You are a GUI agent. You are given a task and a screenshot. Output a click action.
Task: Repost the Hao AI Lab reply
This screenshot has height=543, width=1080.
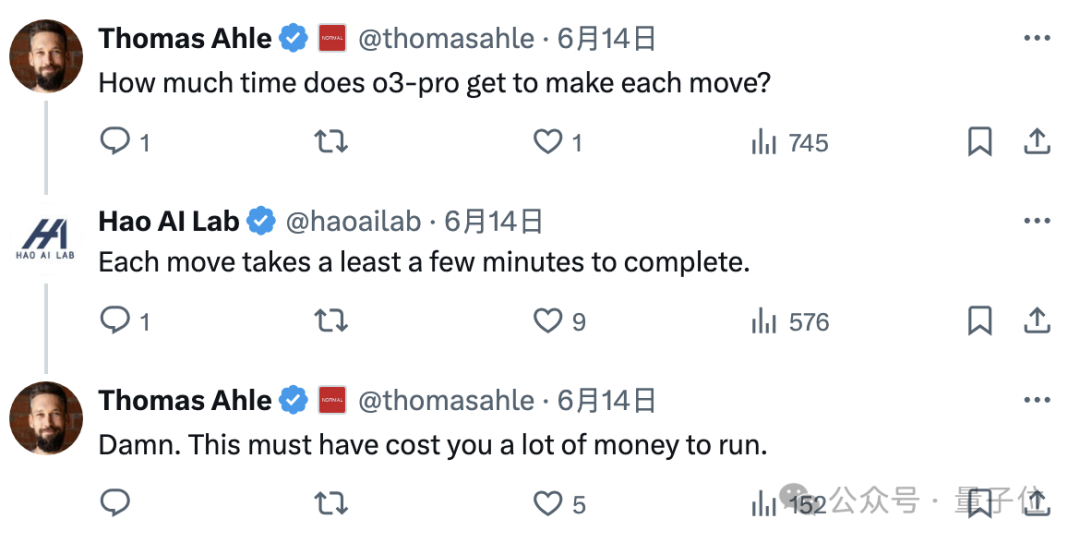click(330, 322)
